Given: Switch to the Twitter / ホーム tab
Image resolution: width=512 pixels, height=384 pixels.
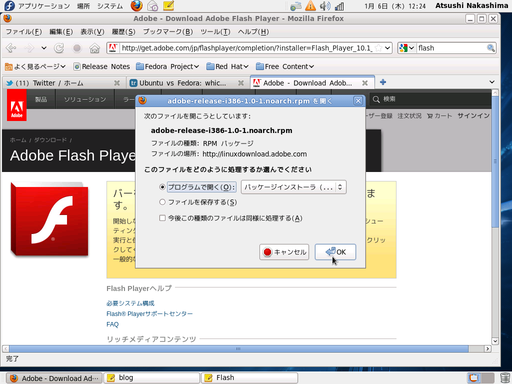Looking at the screenshot, I should [x=63, y=83].
